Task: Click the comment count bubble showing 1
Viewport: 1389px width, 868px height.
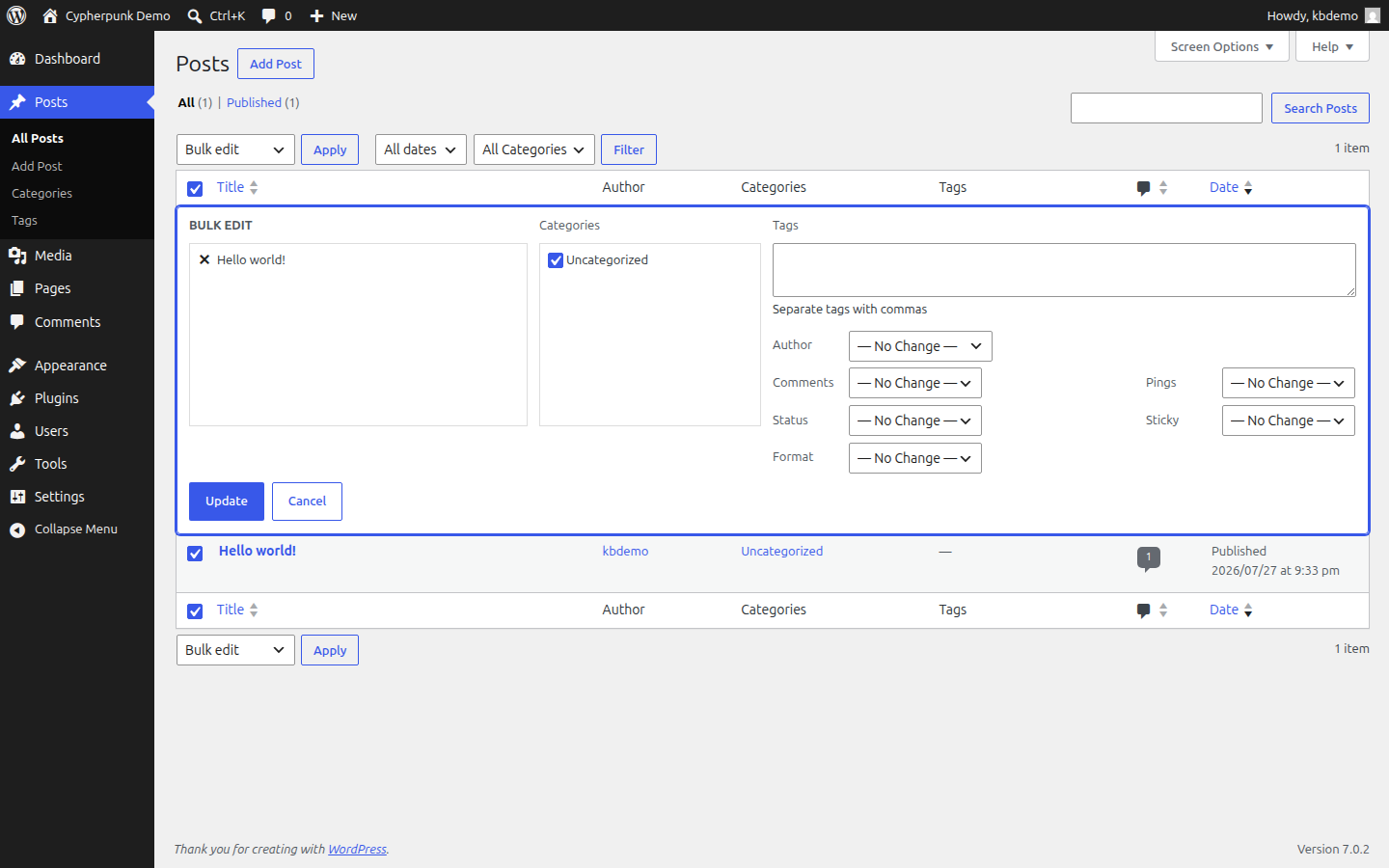Action: point(1148,558)
